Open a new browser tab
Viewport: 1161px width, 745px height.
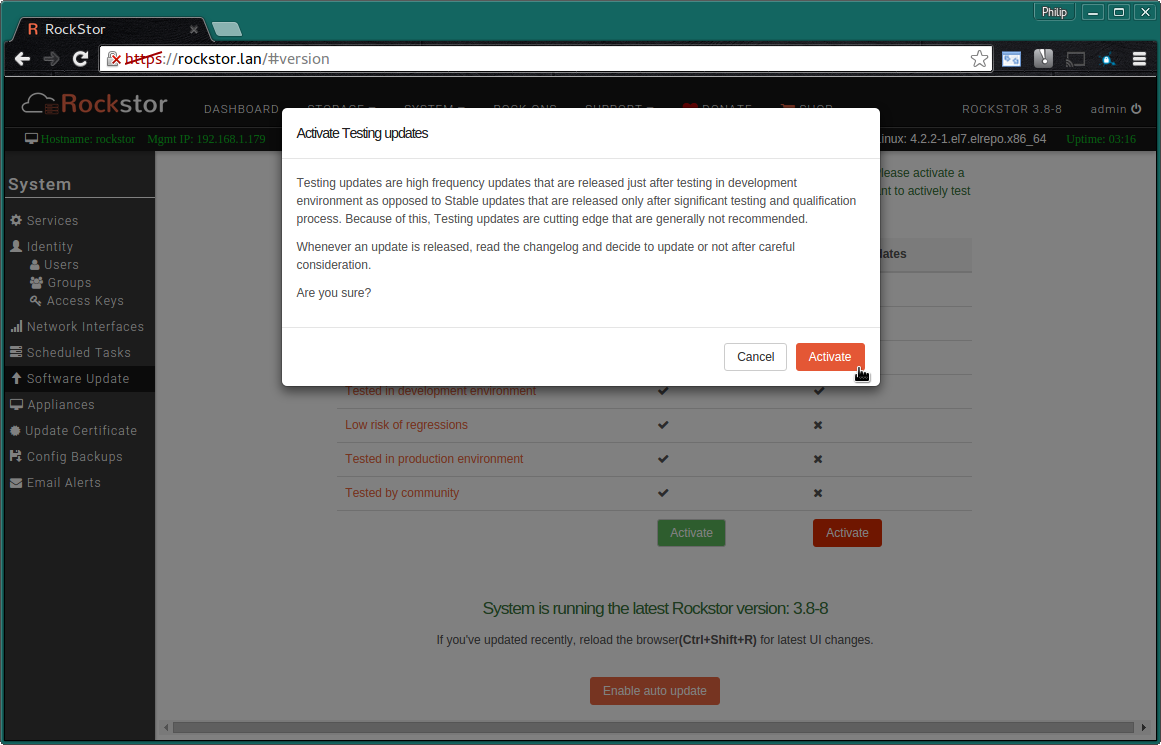[x=227, y=30]
